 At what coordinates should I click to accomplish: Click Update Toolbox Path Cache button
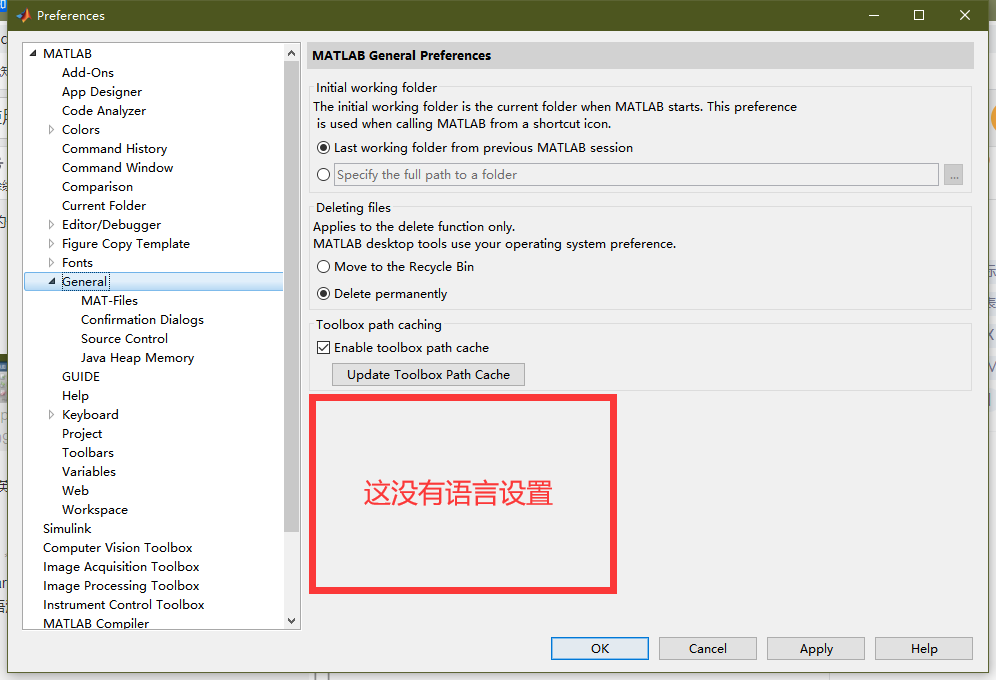pos(428,375)
